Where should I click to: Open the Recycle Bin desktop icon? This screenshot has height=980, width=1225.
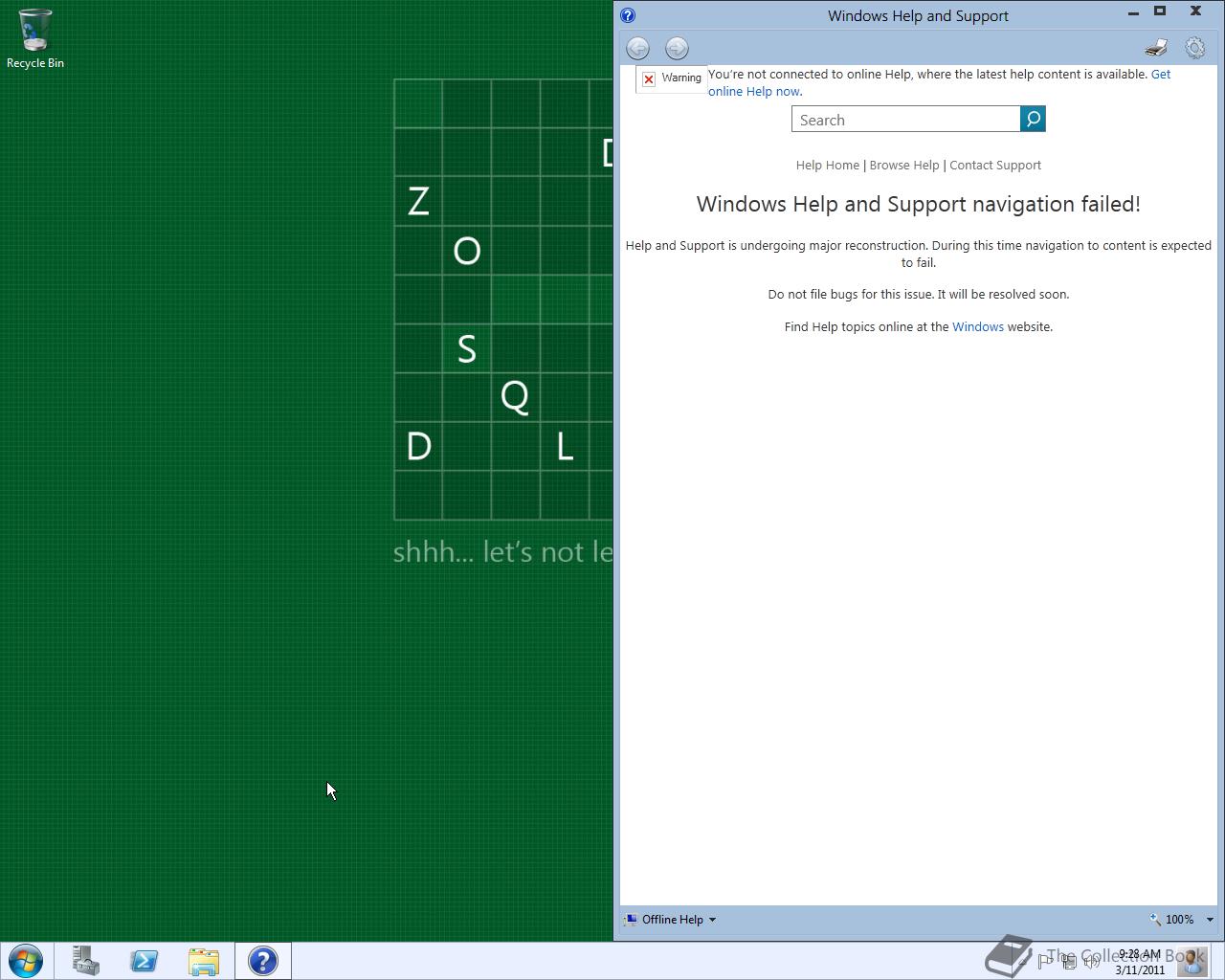pyautogui.click(x=35, y=39)
